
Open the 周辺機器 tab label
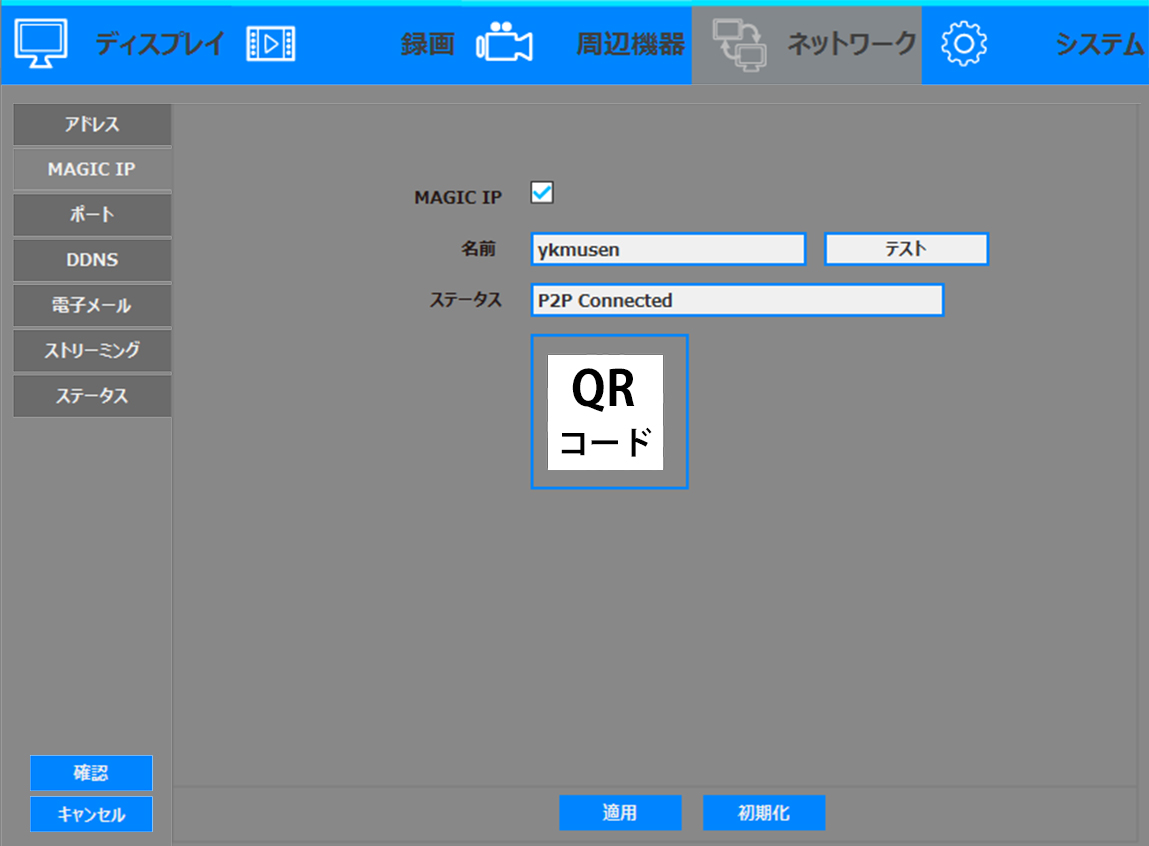pos(630,44)
